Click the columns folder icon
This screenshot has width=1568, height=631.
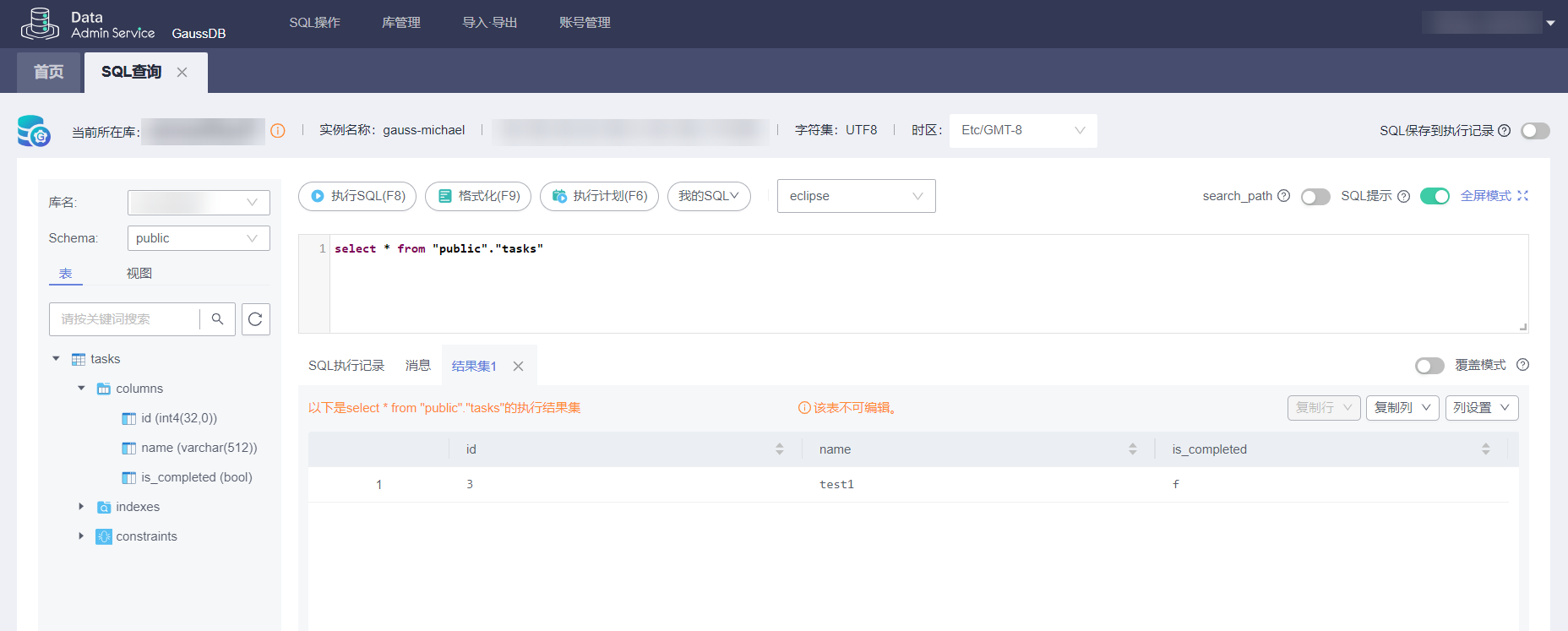[x=104, y=389]
